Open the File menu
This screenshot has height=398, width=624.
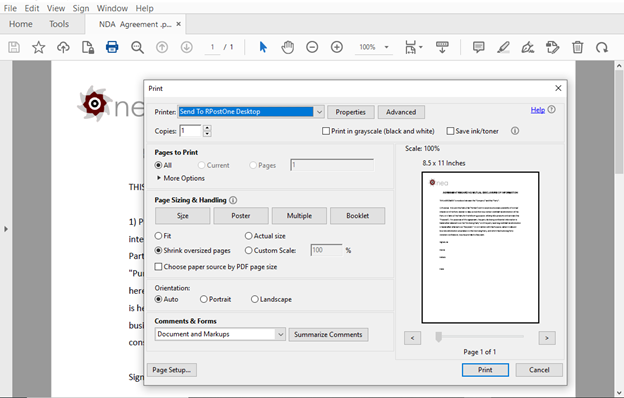click(x=10, y=8)
